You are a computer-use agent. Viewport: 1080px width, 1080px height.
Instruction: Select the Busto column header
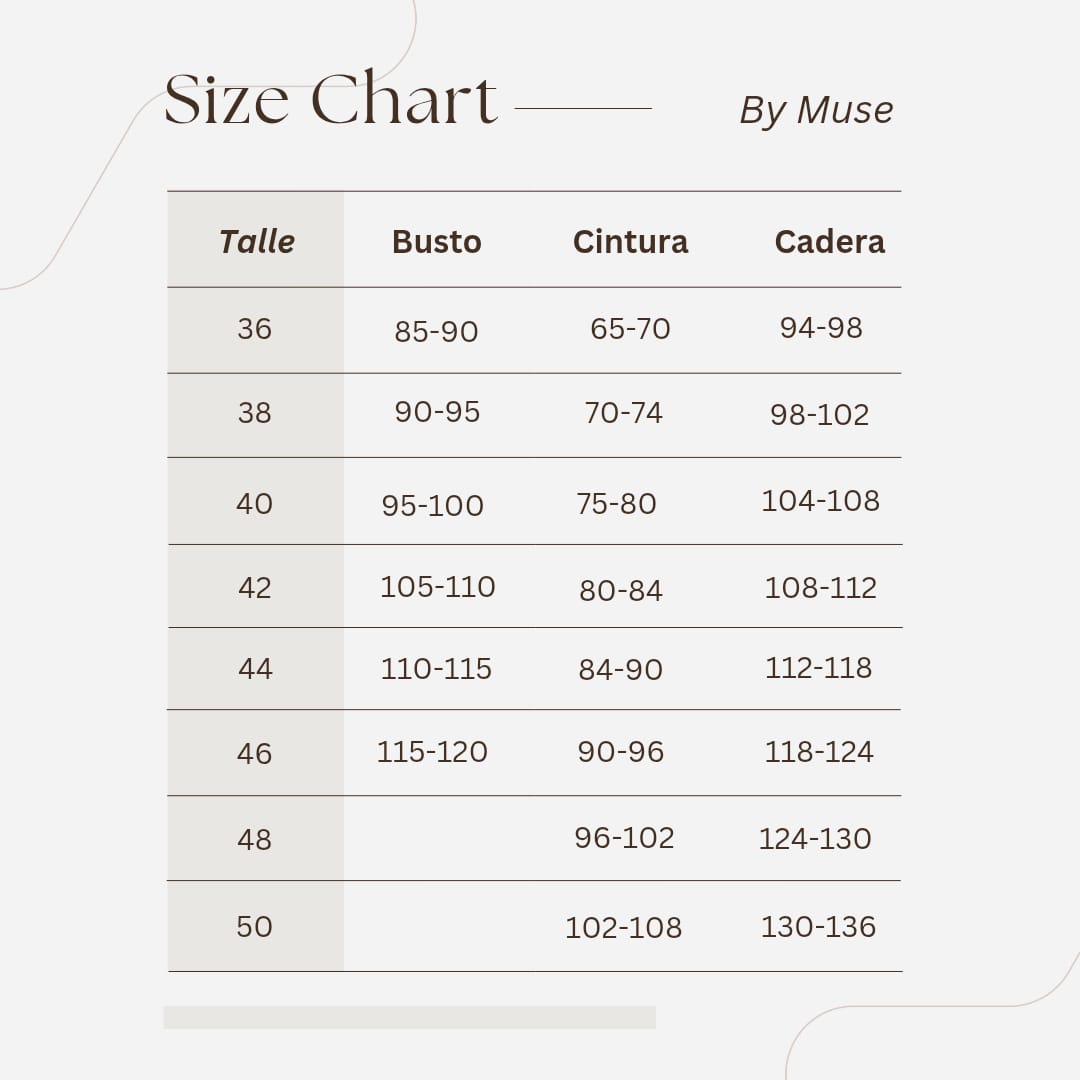click(437, 242)
